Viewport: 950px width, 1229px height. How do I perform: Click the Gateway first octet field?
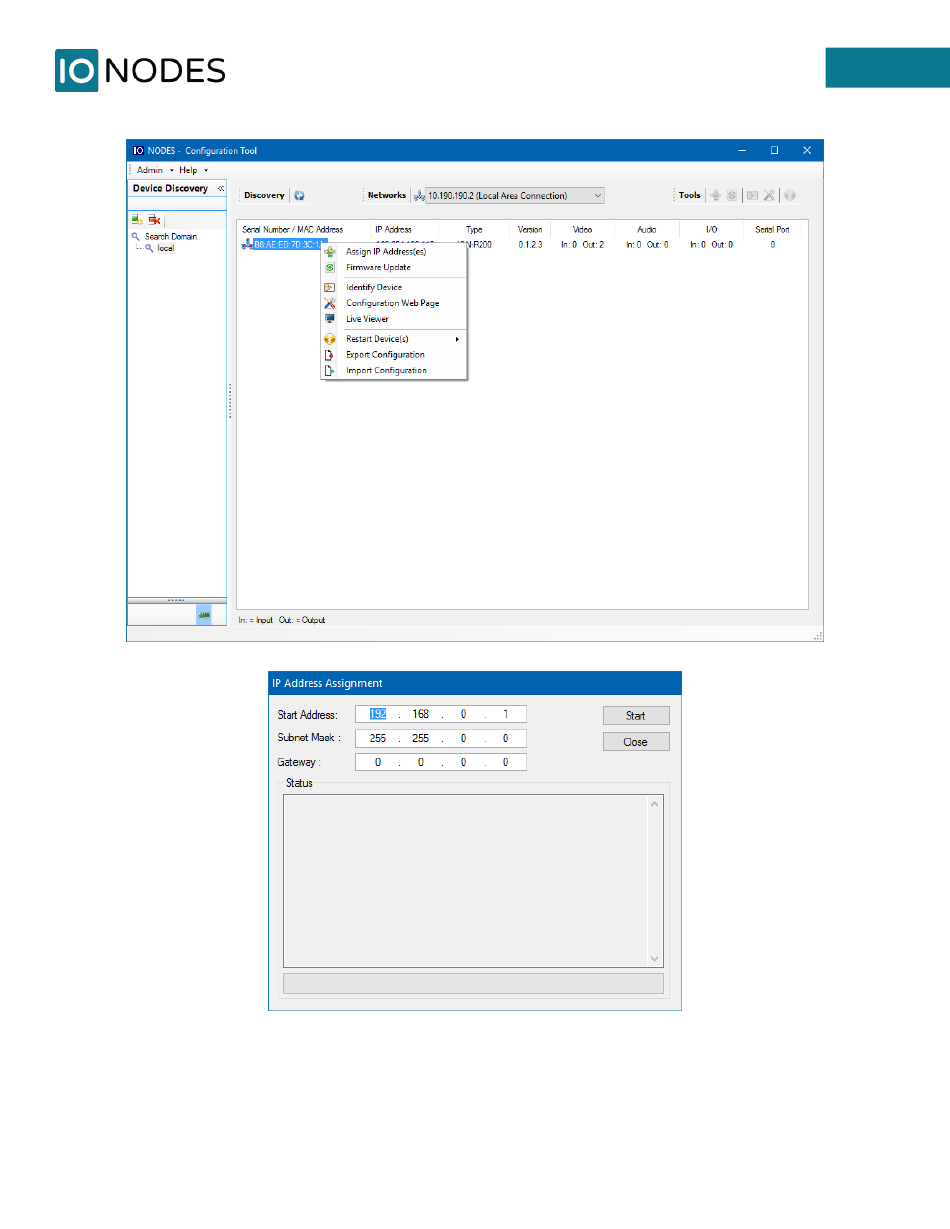pyautogui.click(x=378, y=762)
